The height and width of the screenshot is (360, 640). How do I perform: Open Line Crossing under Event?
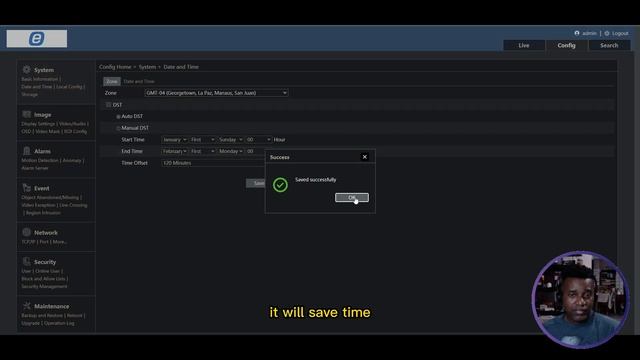73,205
